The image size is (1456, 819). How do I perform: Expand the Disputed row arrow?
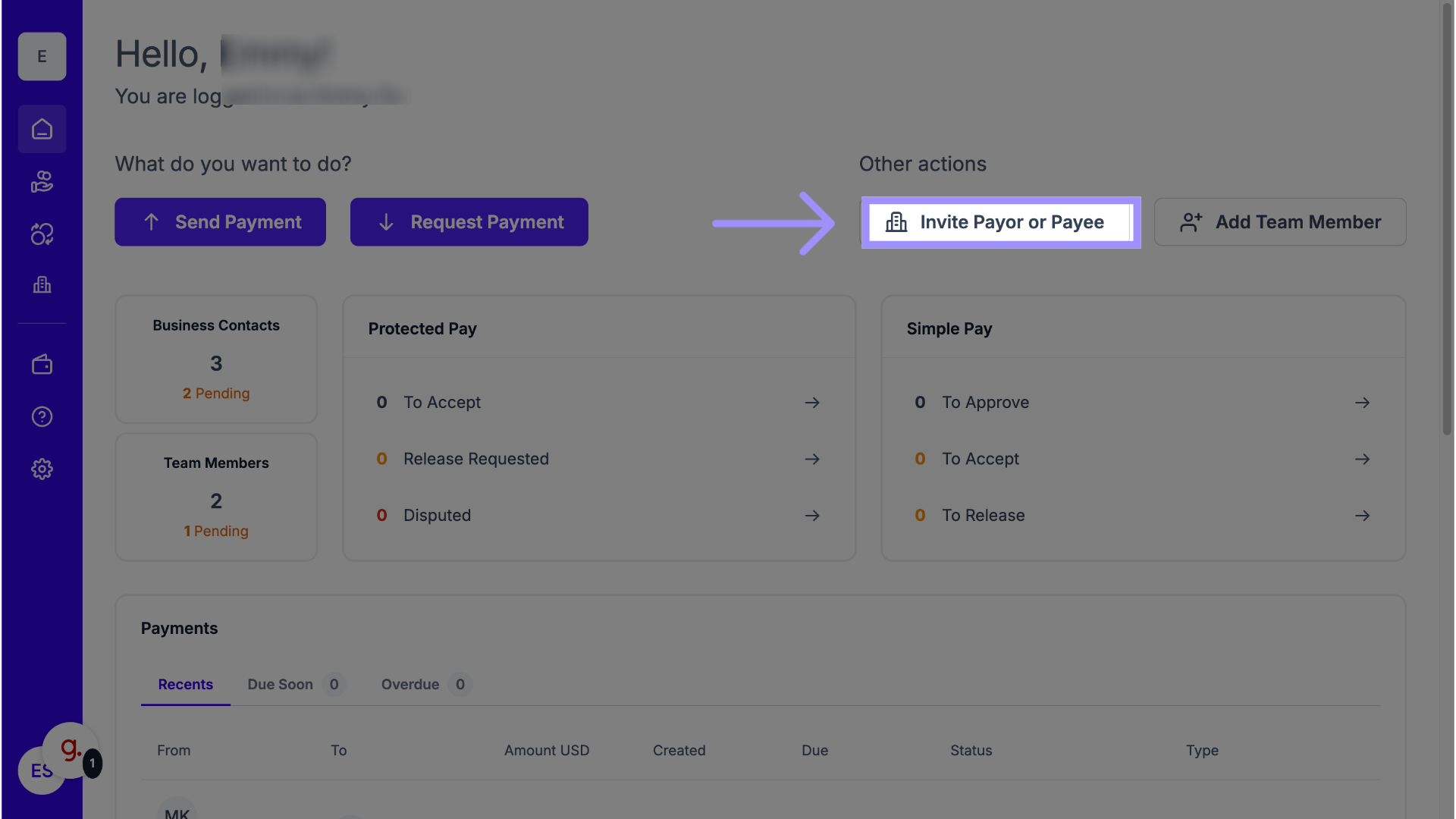coord(812,516)
